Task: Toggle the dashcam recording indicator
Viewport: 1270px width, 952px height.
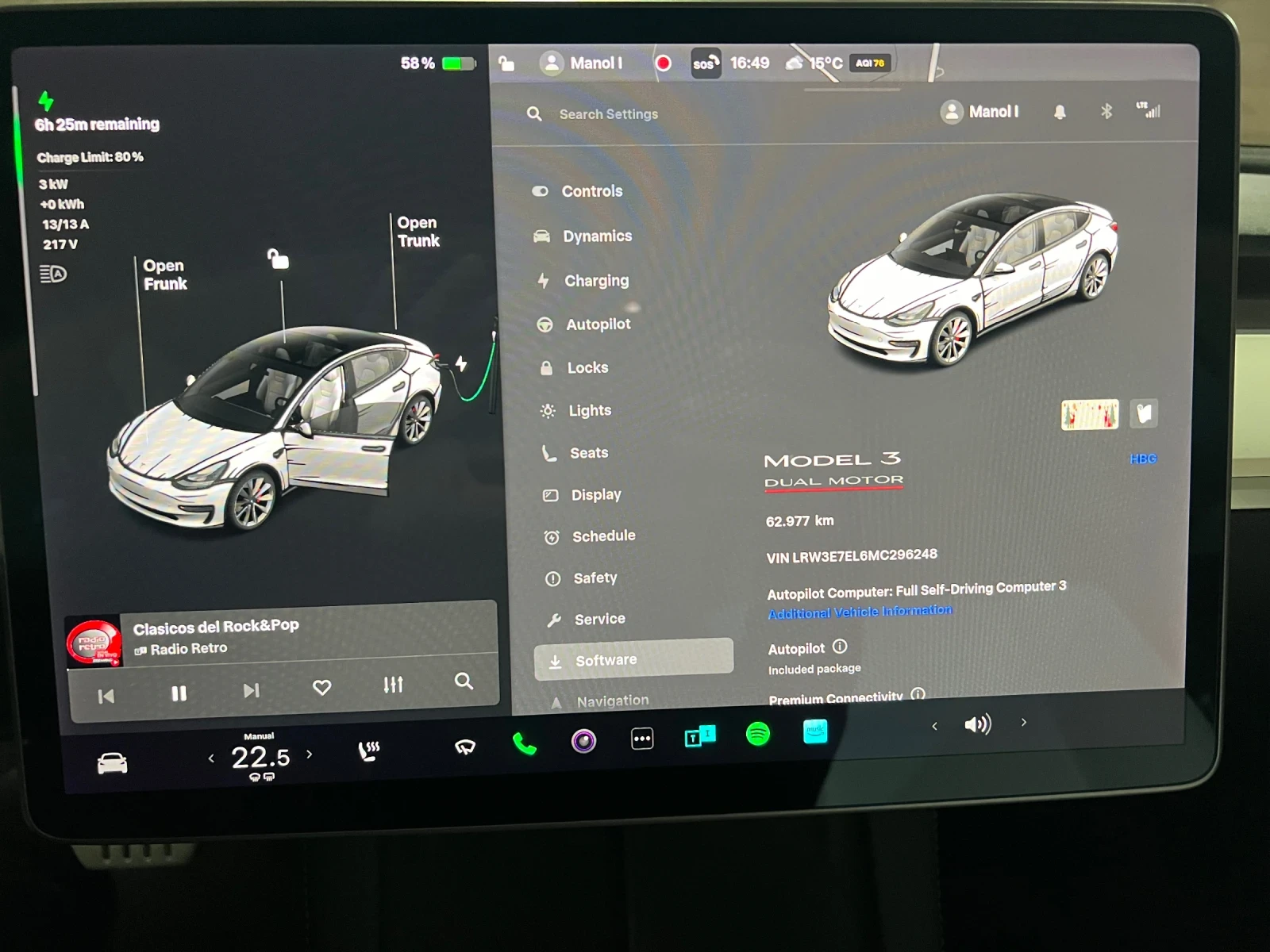Action: [x=664, y=63]
